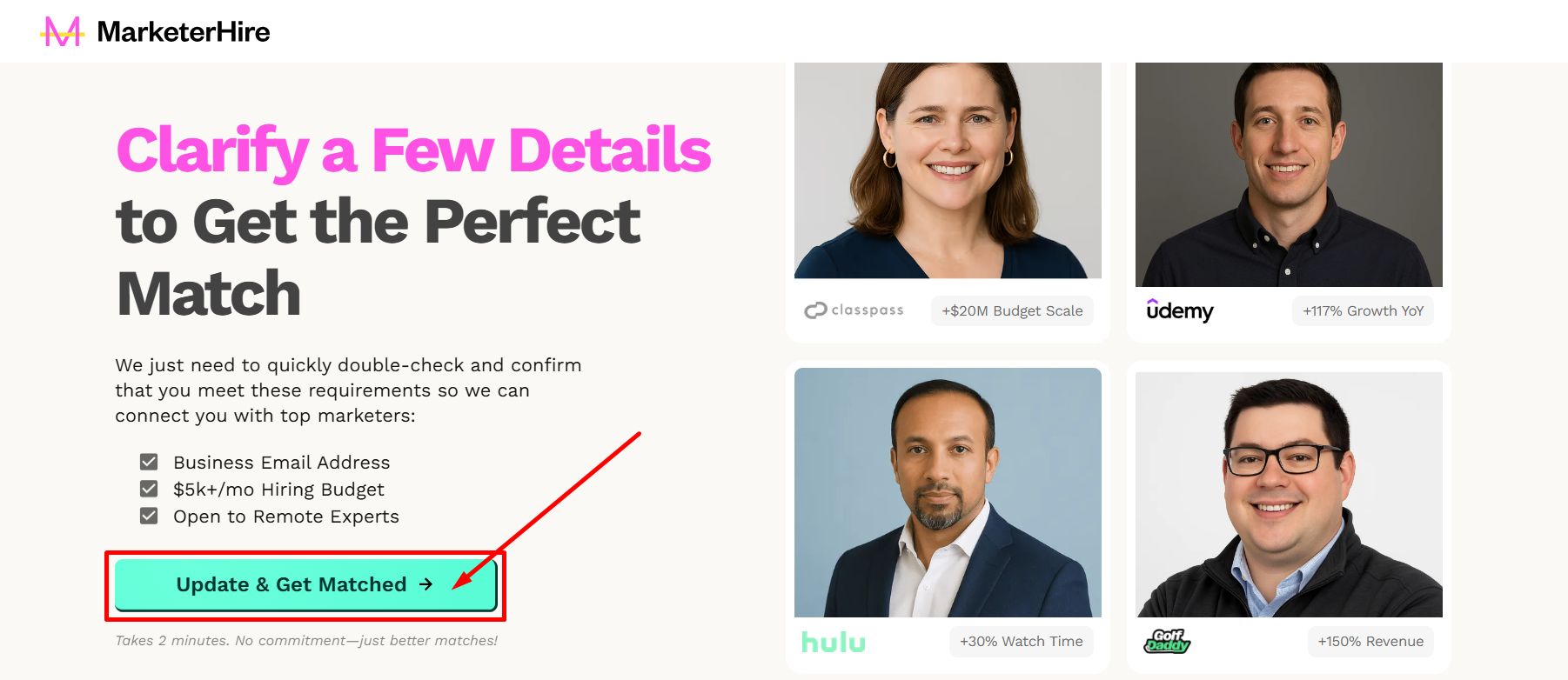Viewport: 1568px width, 680px height.
Task: Uncheck the Open to Remote Experts checkbox
Action: [150, 516]
